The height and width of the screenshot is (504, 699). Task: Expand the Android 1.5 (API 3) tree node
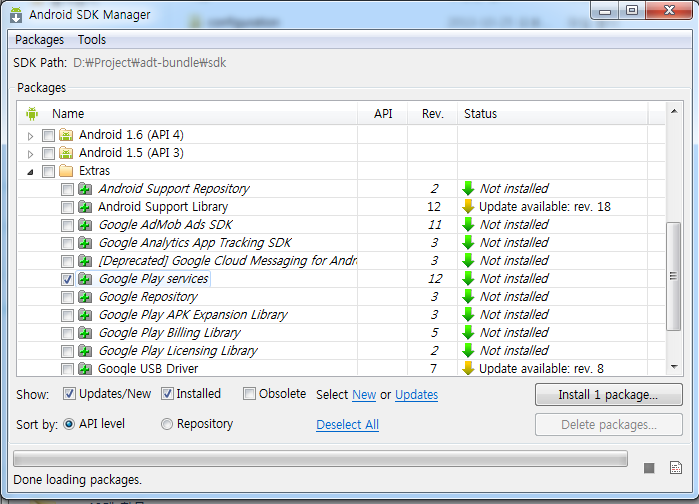click(30, 154)
